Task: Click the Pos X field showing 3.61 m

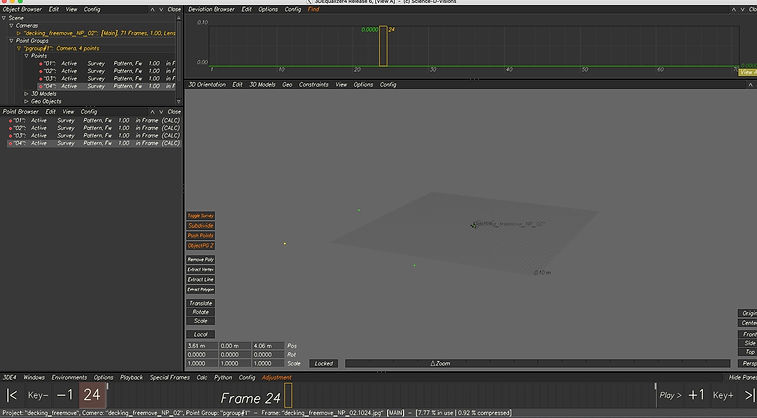Action: tap(202, 346)
